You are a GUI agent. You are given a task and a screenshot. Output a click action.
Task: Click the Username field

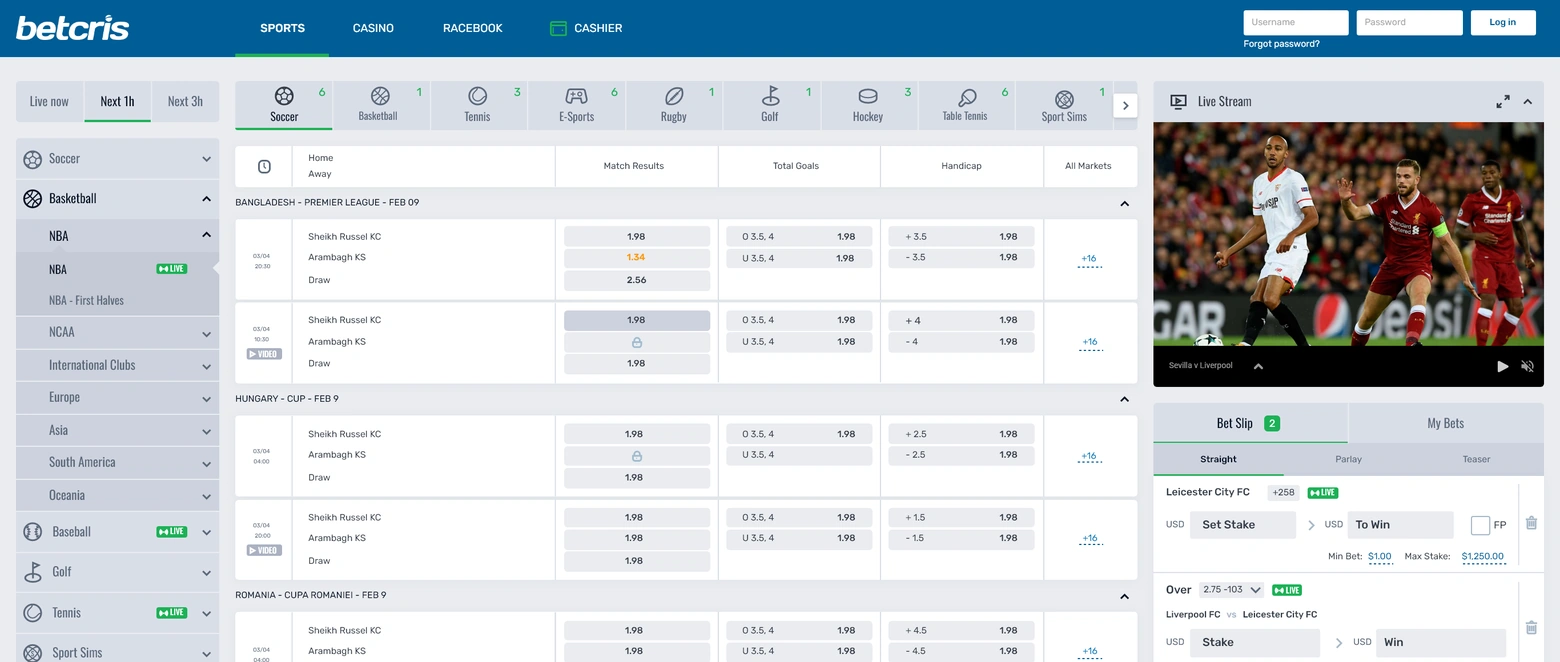(x=1296, y=22)
